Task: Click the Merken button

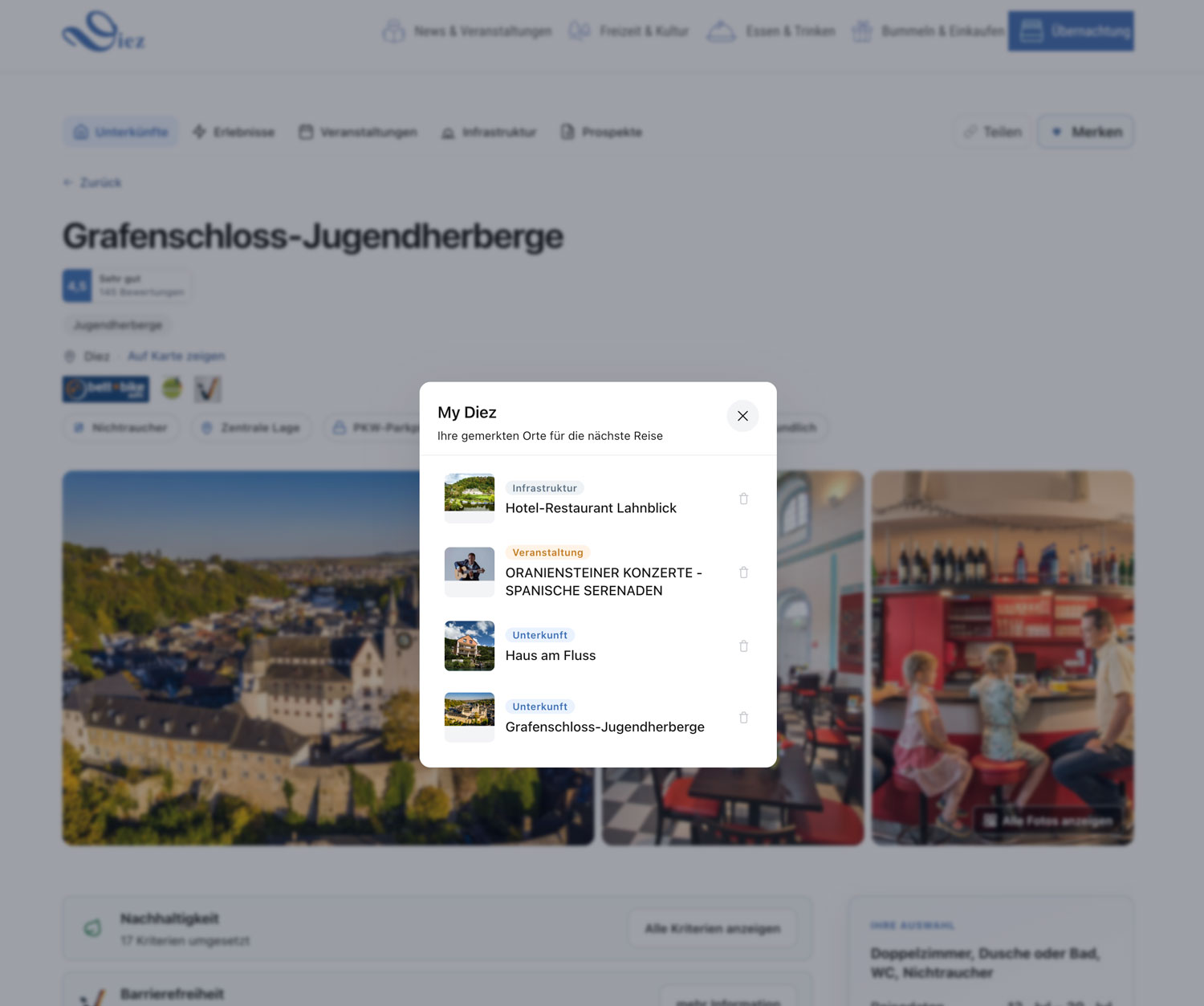Action: coord(1086,132)
